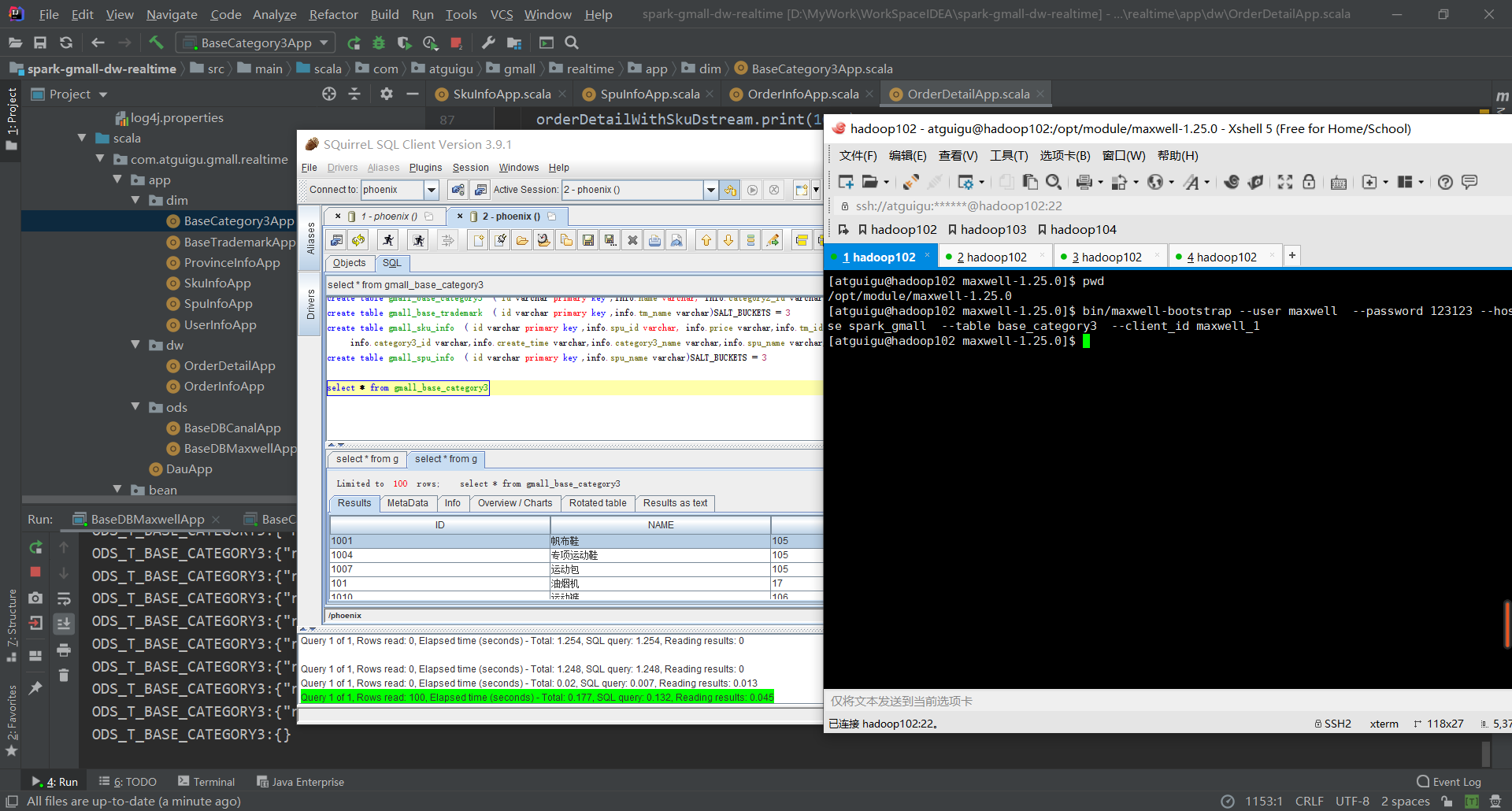This screenshot has height=811, width=1512.
Task: Open the 工具(T) menu in Xshell
Action: pyautogui.click(x=1009, y=155)
